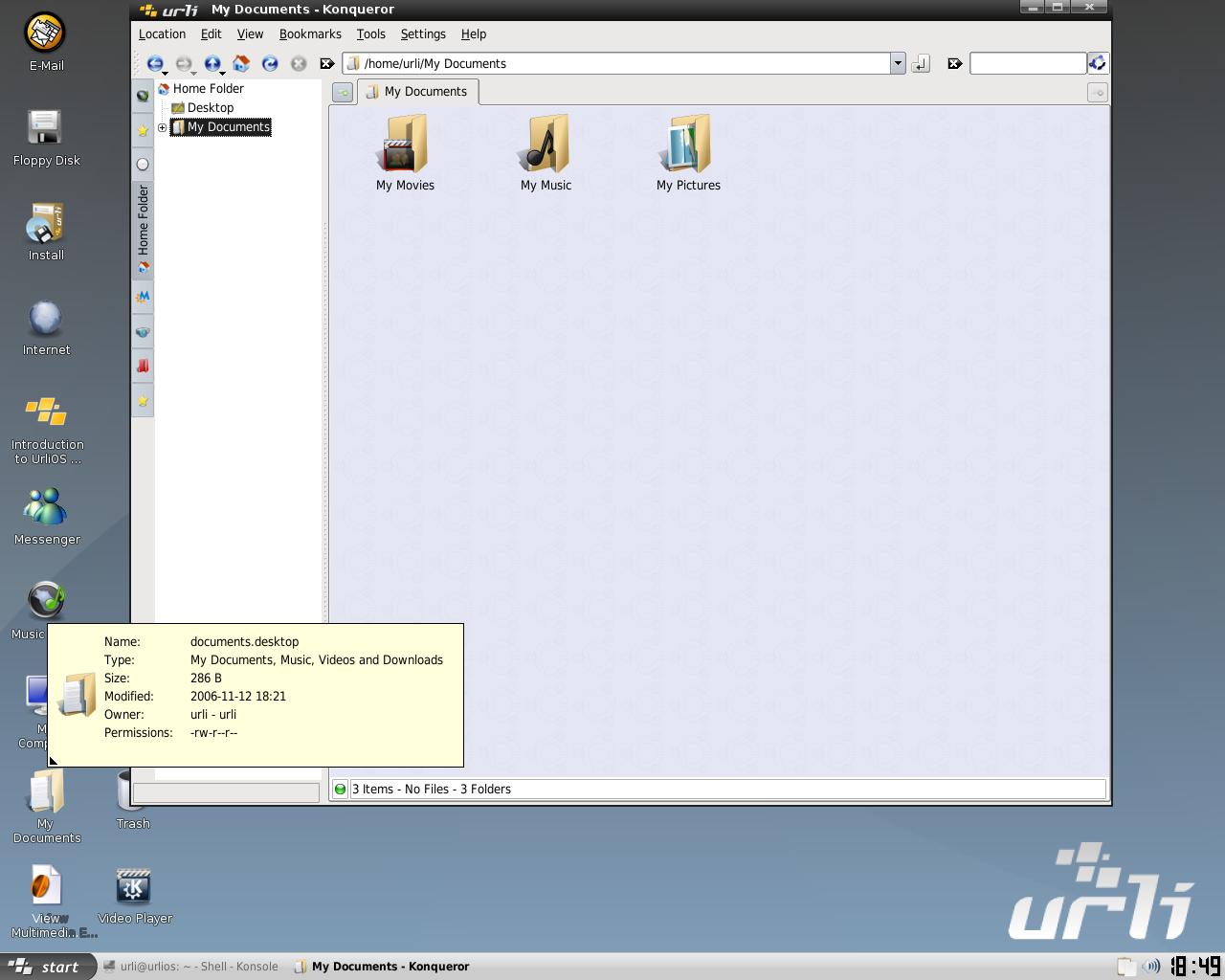The image size is (1225, 980).
Task: Open a new tab with the tab-bar button
Action: click(343, 92)
